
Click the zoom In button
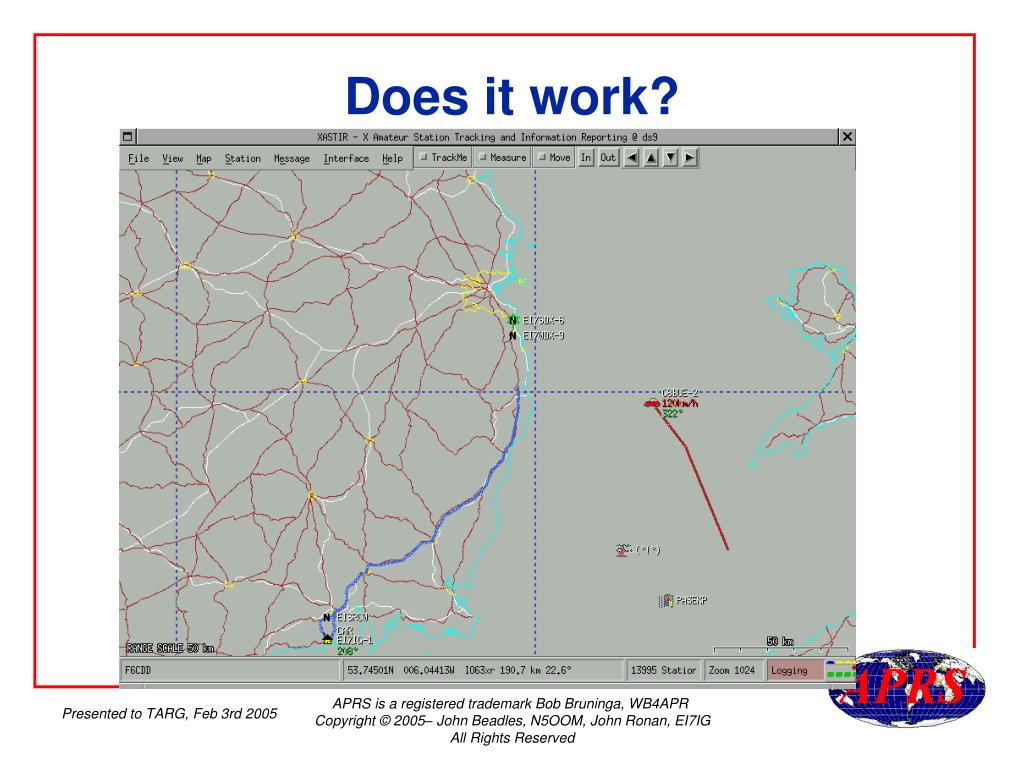(x=586, y=157)
